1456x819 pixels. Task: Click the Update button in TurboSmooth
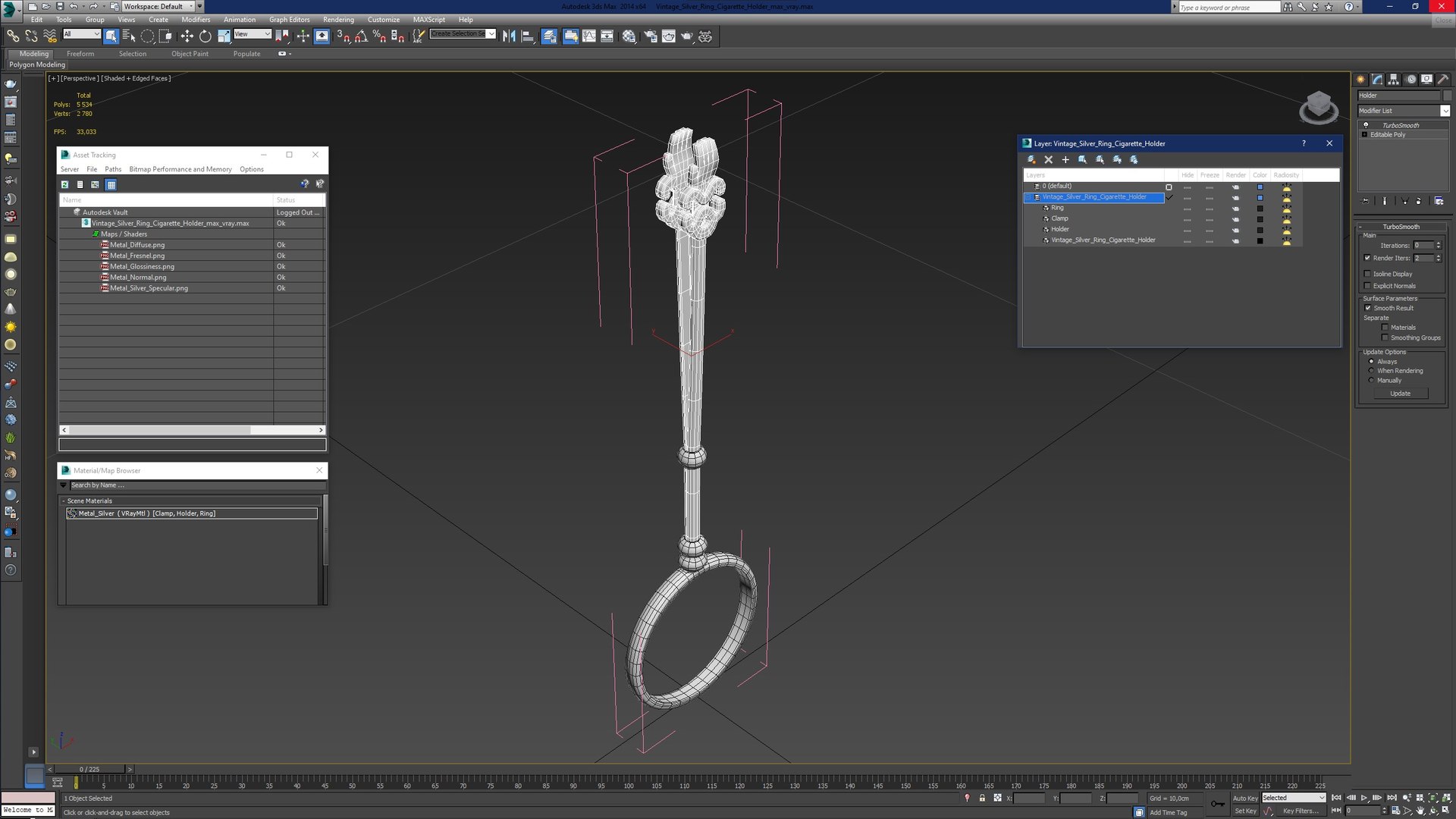(x=1400, y=394)
